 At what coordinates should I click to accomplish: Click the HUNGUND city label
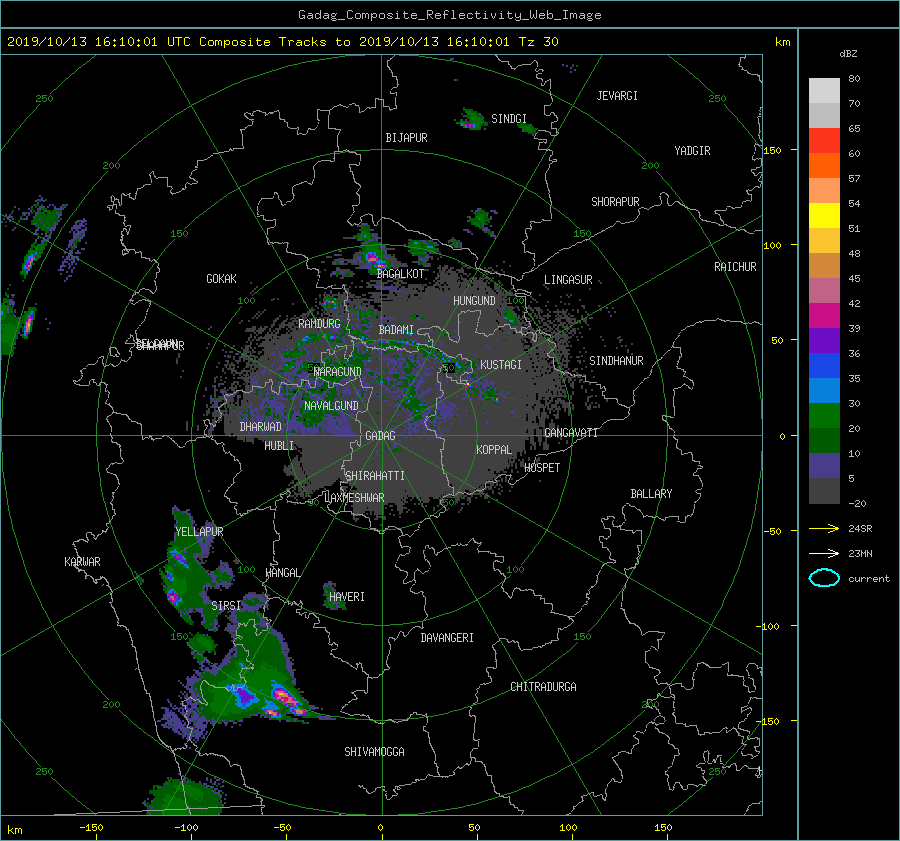[x=474, y=301]
